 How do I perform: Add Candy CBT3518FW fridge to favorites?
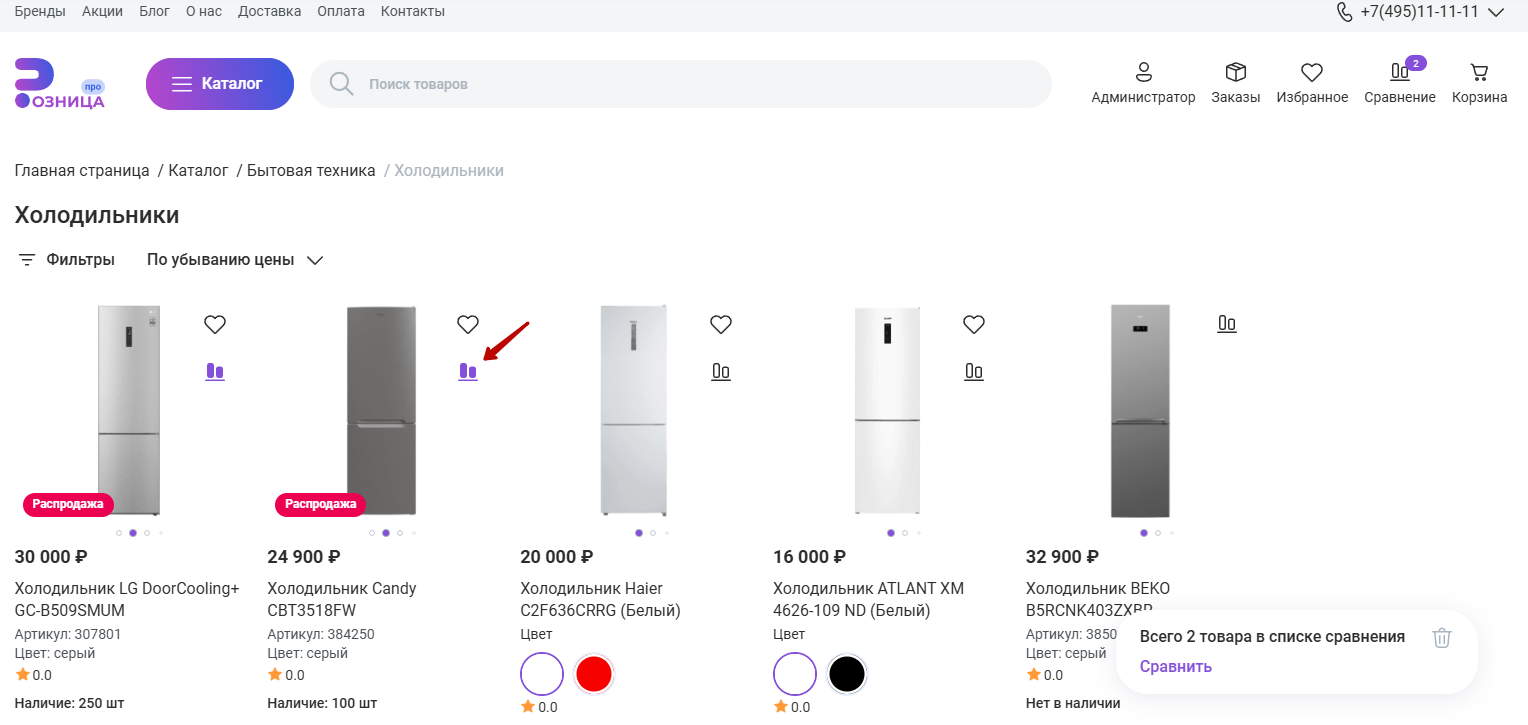468,324
